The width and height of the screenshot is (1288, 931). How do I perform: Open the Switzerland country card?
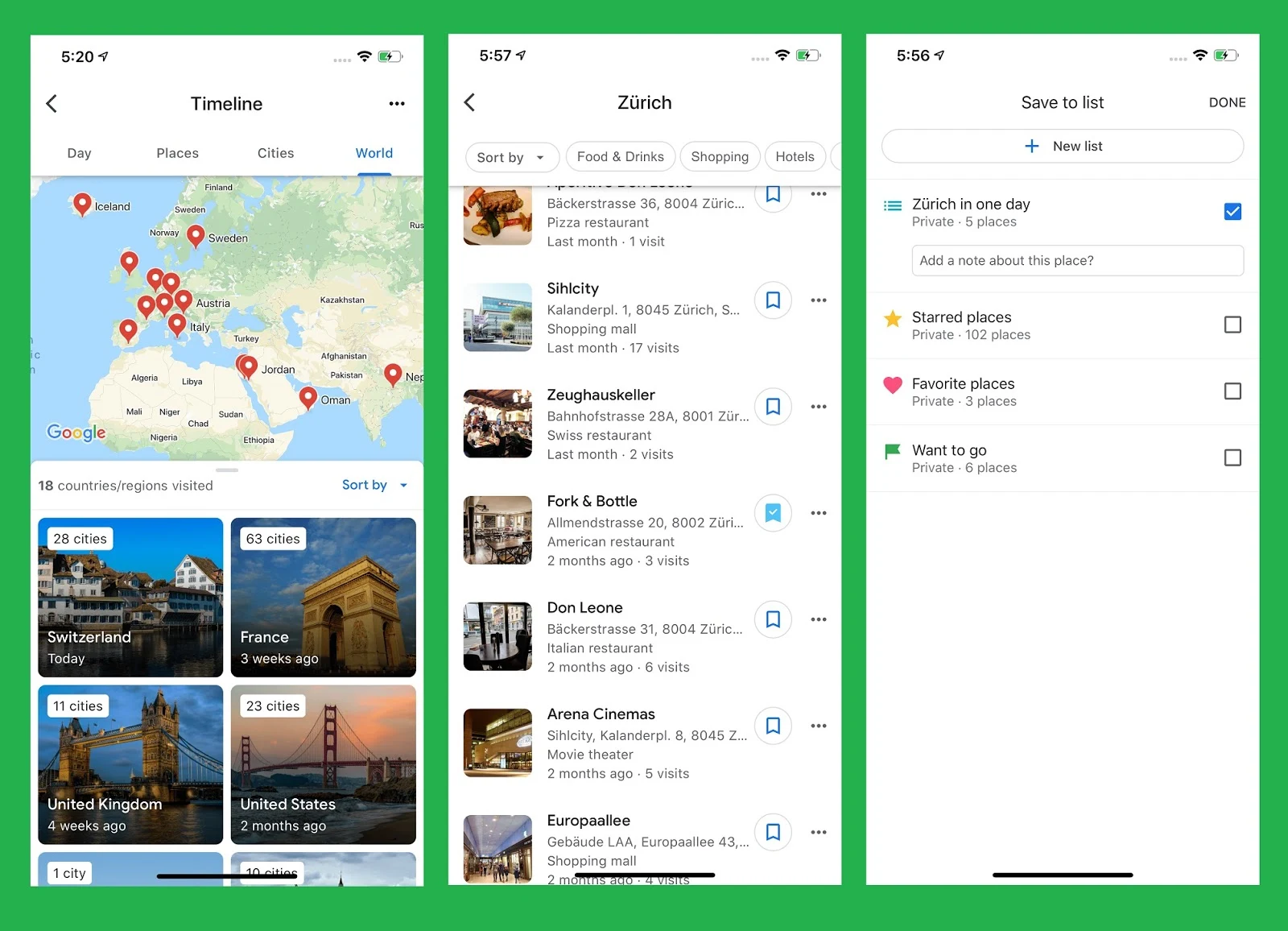coord(130,597)
